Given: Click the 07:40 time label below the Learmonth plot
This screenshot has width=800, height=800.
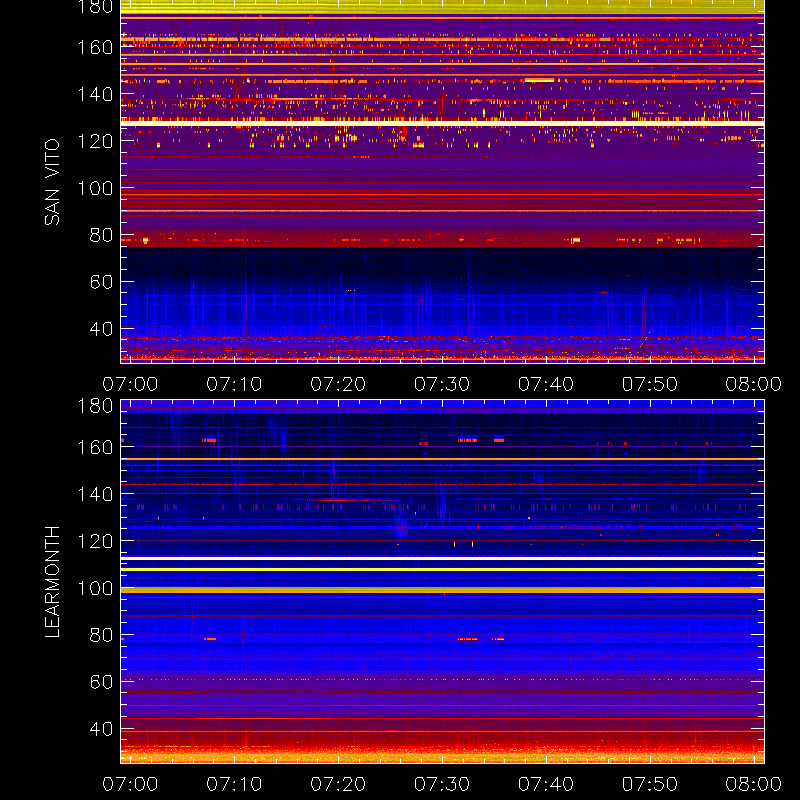Looking at the screenshot, I should tap(546, 784).
